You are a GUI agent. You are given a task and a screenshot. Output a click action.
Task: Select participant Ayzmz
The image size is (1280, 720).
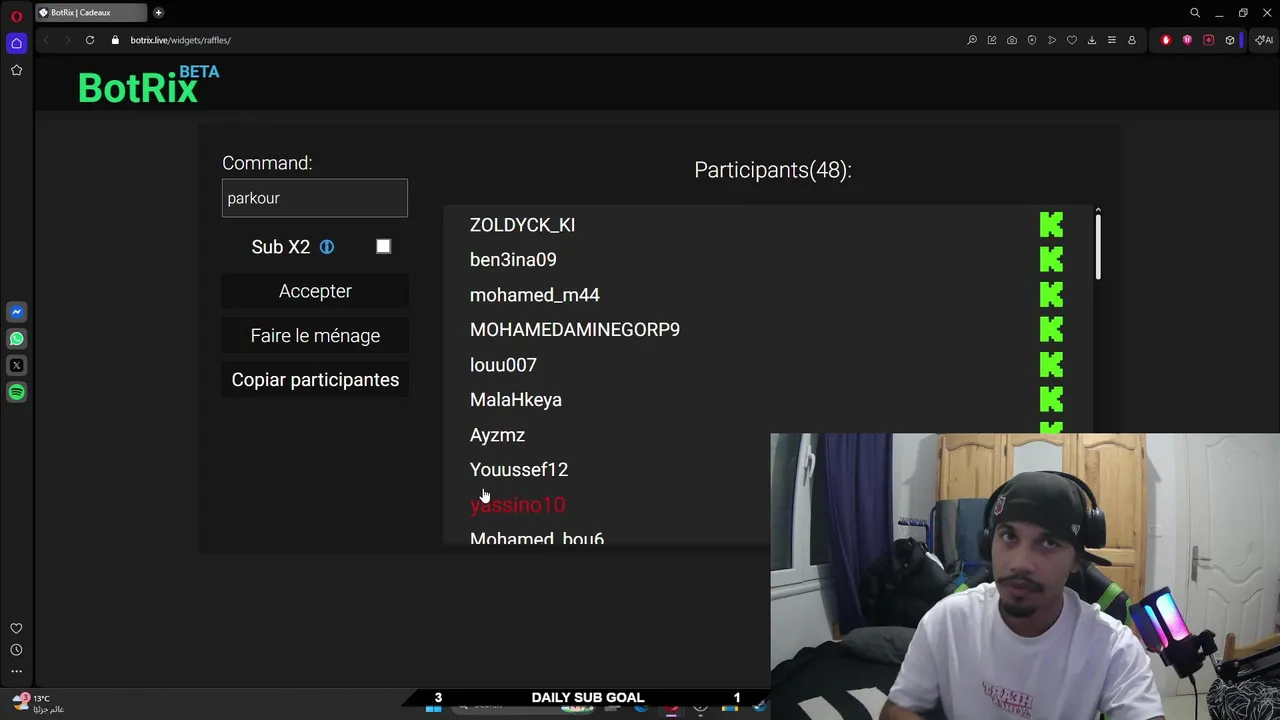[497, 435]
